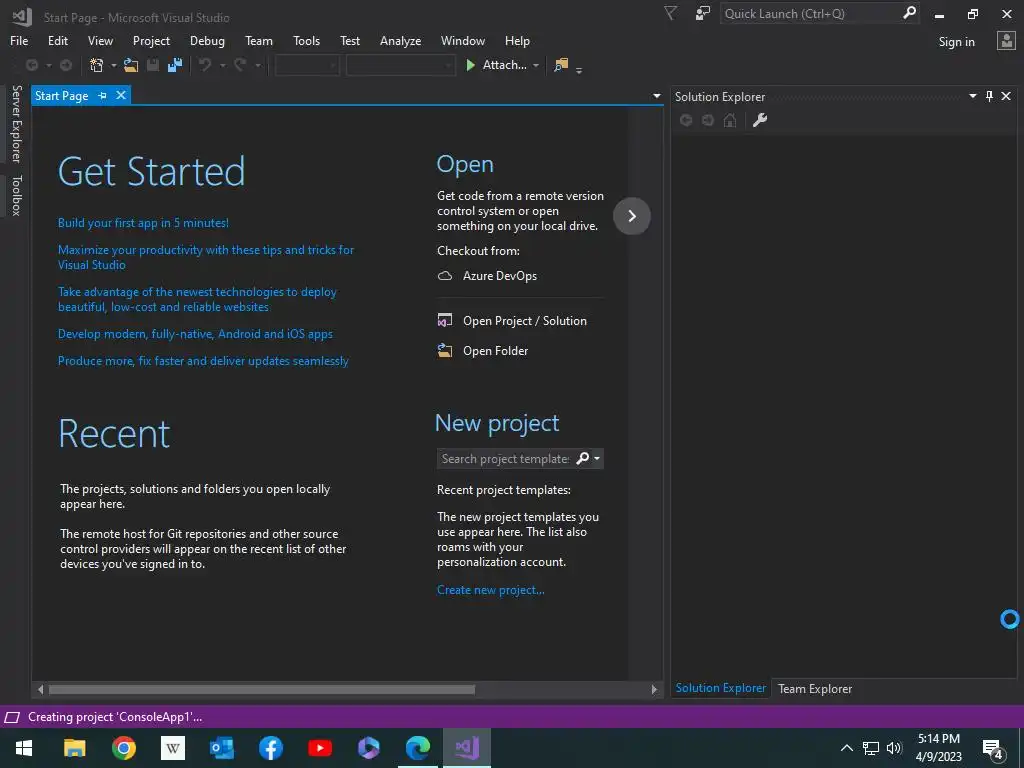
Task: Open Solution Explorer window position dropdown
Action: pos(972,96)
